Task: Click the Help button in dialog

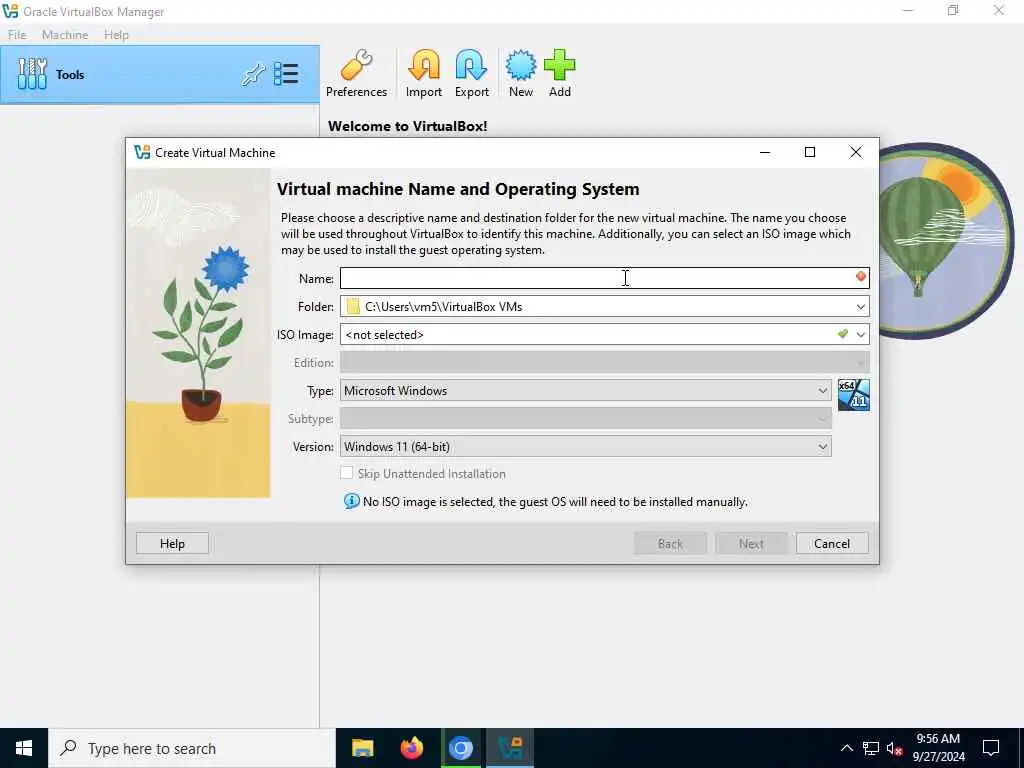Action: (x=172, y=543)
